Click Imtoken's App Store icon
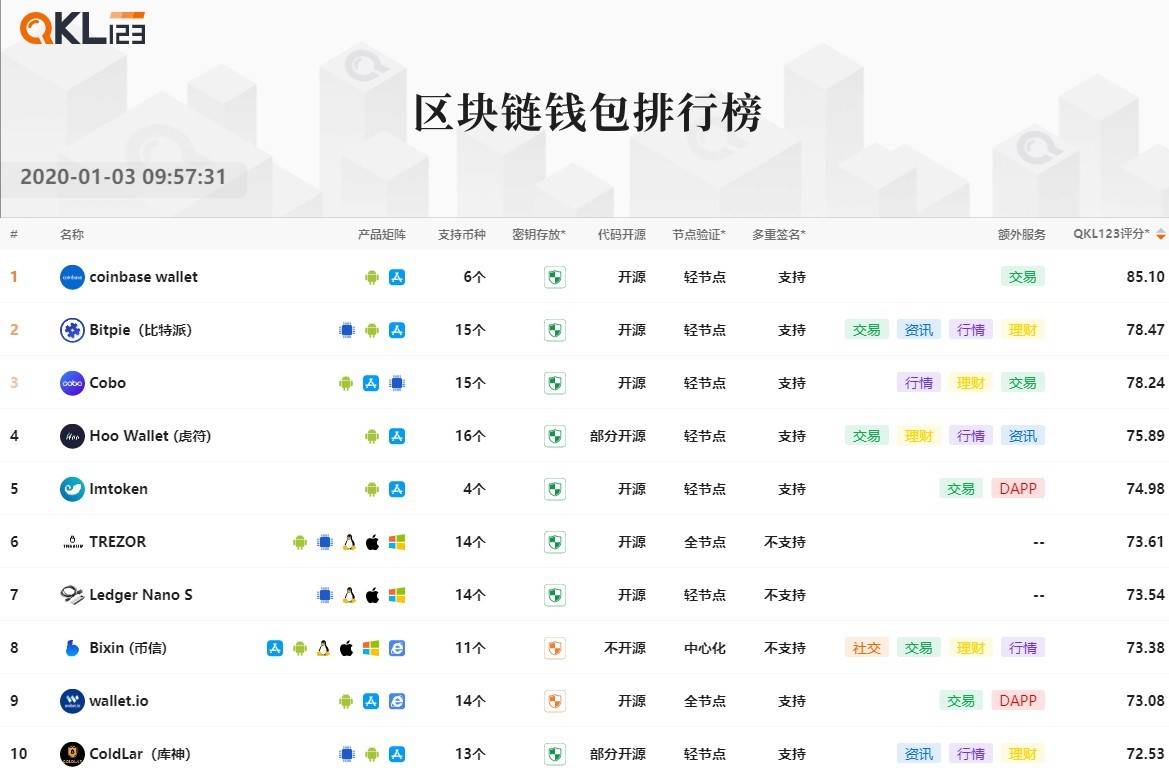Image resolution: width=1169 pixels, height=778 pixels. pyautogui.click(x=397, y=489)
